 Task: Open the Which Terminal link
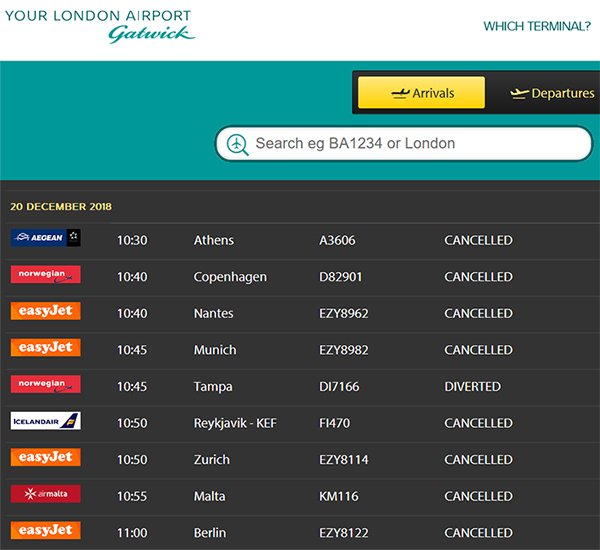click(x=536, y=26)
